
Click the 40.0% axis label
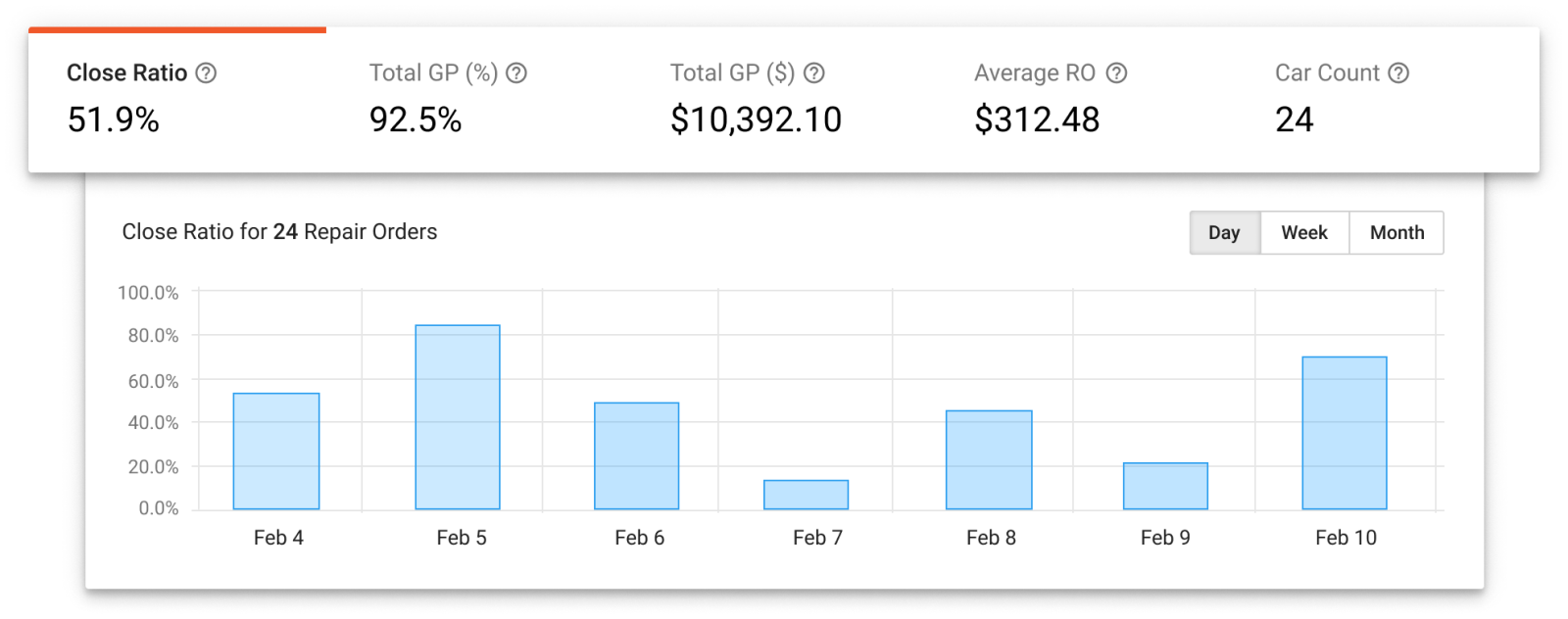(153, 423)
